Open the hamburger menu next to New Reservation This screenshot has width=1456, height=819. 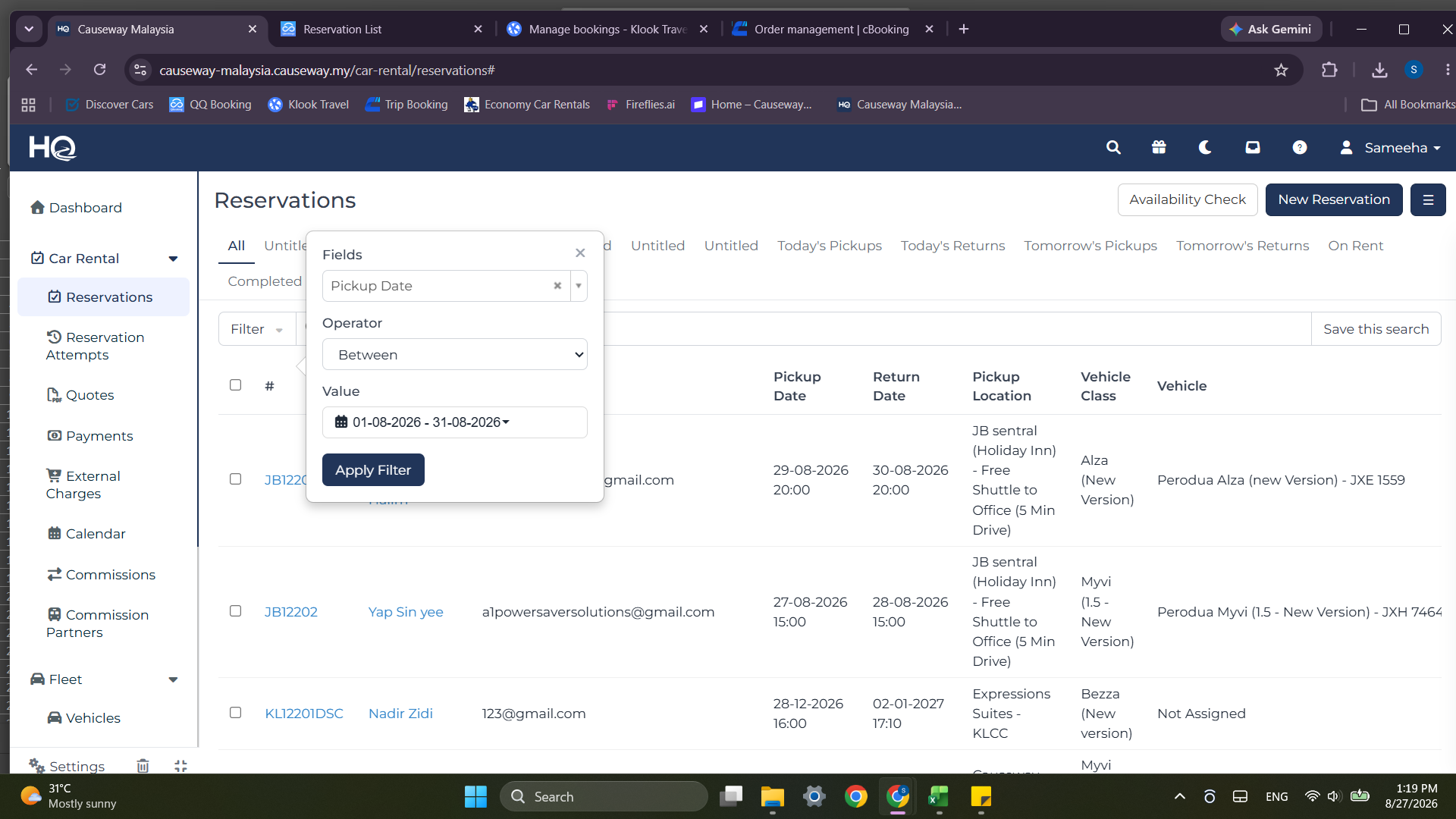(x=1428, y=200)
